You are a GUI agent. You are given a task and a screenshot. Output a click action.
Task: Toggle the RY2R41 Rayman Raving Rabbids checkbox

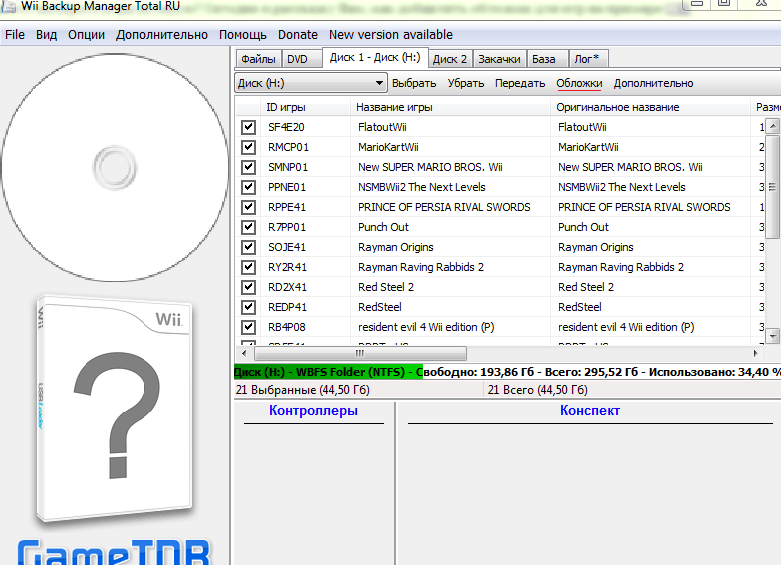[248, 267]
